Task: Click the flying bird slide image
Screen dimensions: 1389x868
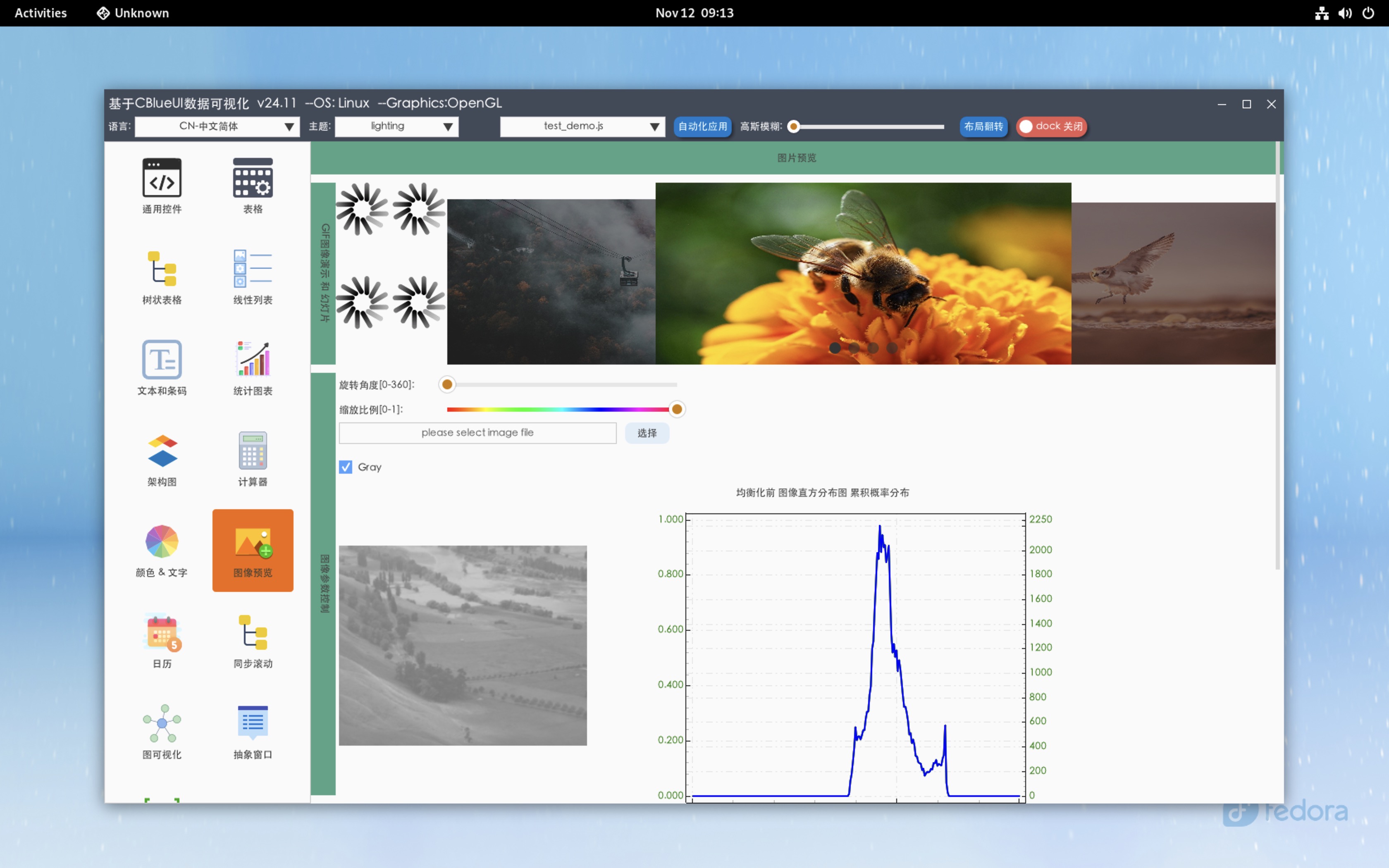Action: pyautogui.click(x=1173, y=283)
